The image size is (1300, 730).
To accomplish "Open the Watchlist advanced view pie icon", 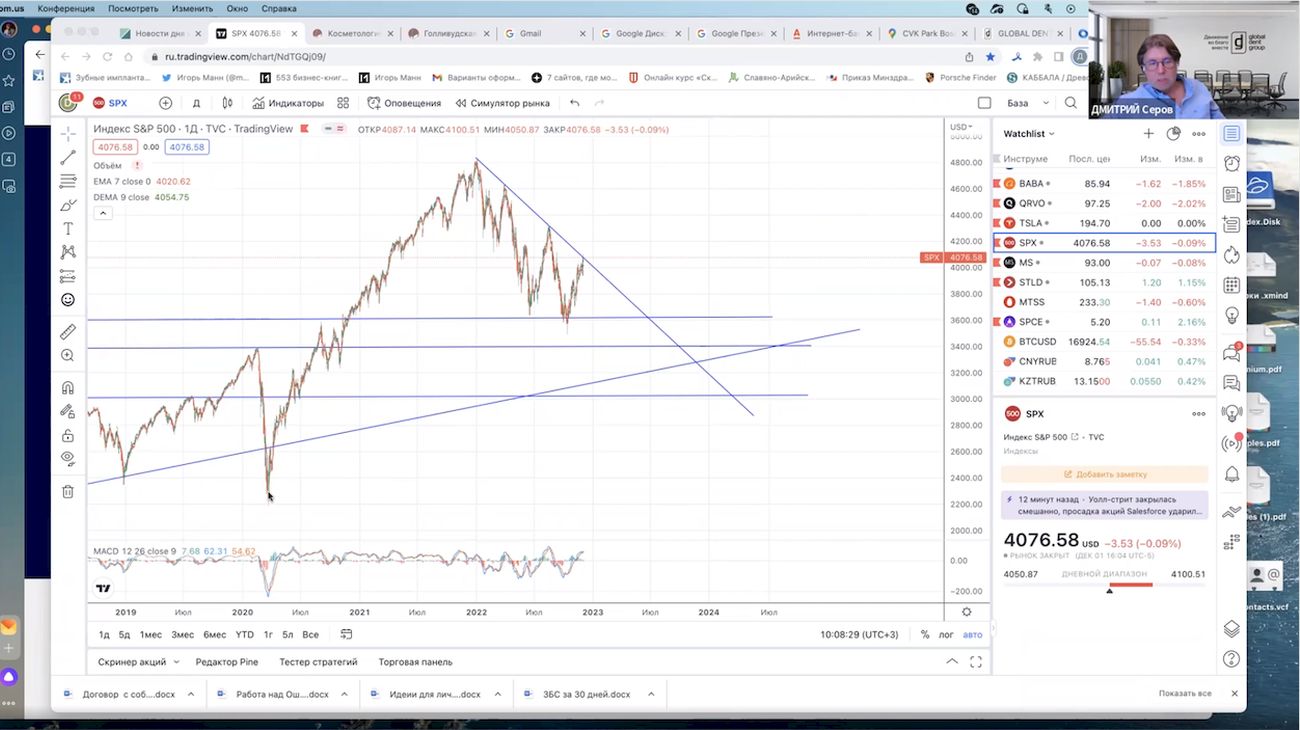I will pos(1174,133).
